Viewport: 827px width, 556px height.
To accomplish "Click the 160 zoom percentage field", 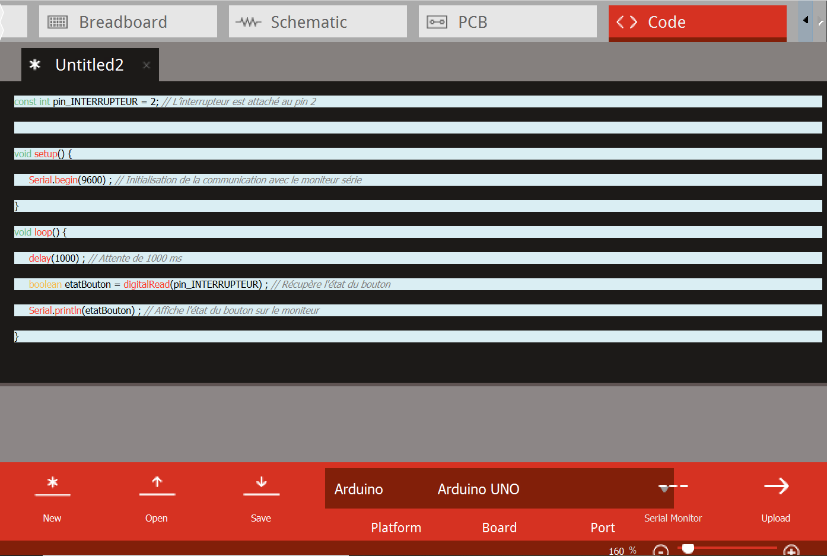I will tap(617, 550).
